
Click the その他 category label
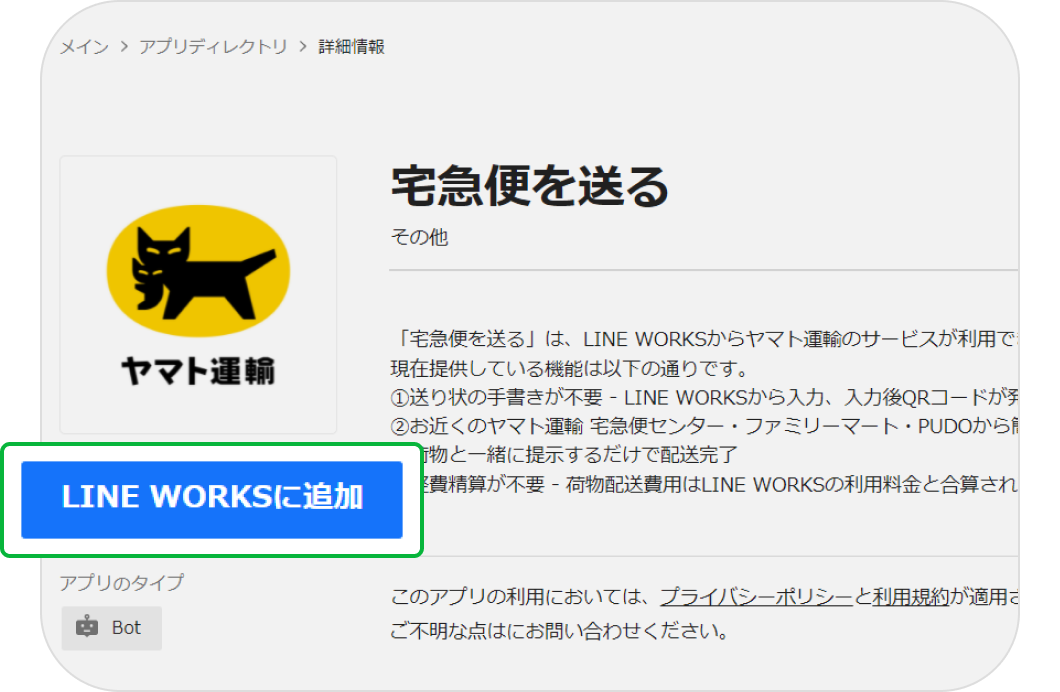tap(419, 238)
